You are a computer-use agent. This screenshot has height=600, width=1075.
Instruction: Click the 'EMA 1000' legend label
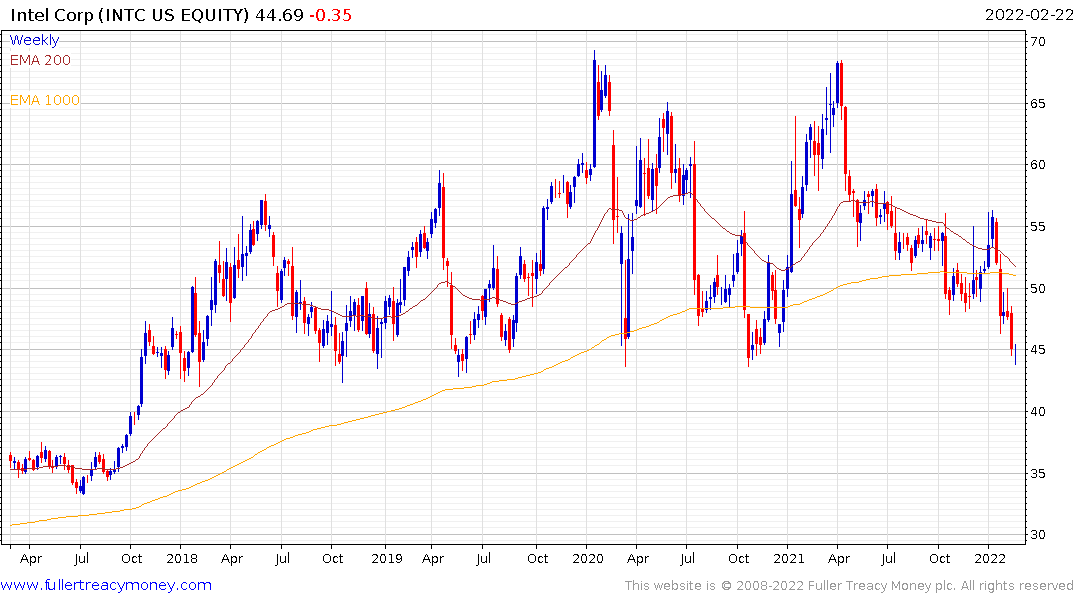(45, 100)
